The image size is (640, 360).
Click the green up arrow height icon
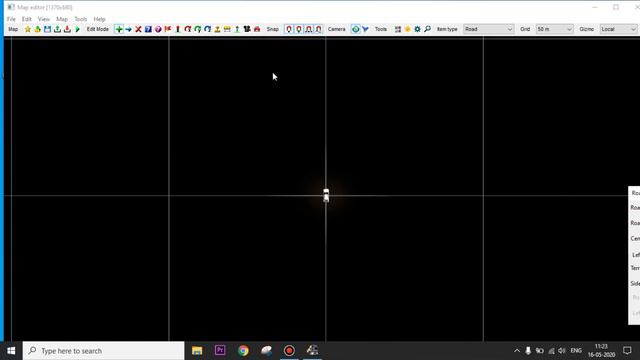pos(237,29)
